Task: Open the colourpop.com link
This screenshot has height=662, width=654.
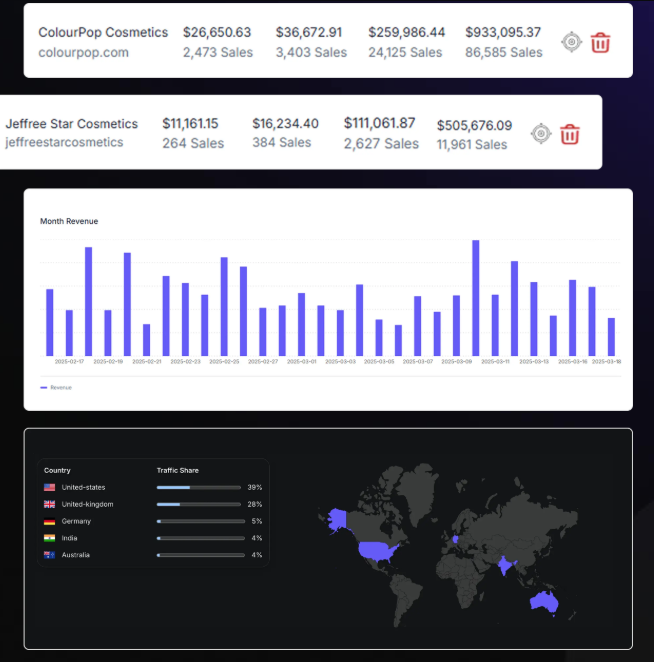Action: (84, 52)
